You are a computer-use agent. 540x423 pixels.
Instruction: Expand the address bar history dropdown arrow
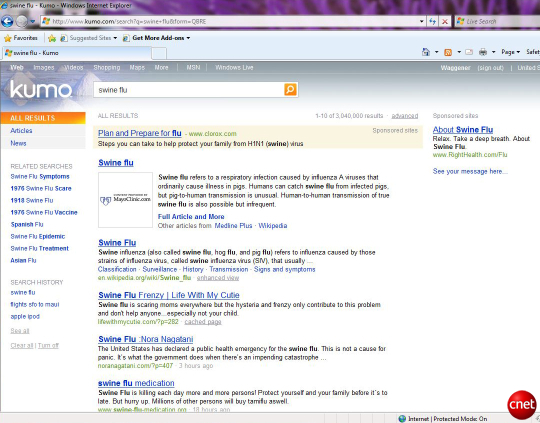point(422,21)
